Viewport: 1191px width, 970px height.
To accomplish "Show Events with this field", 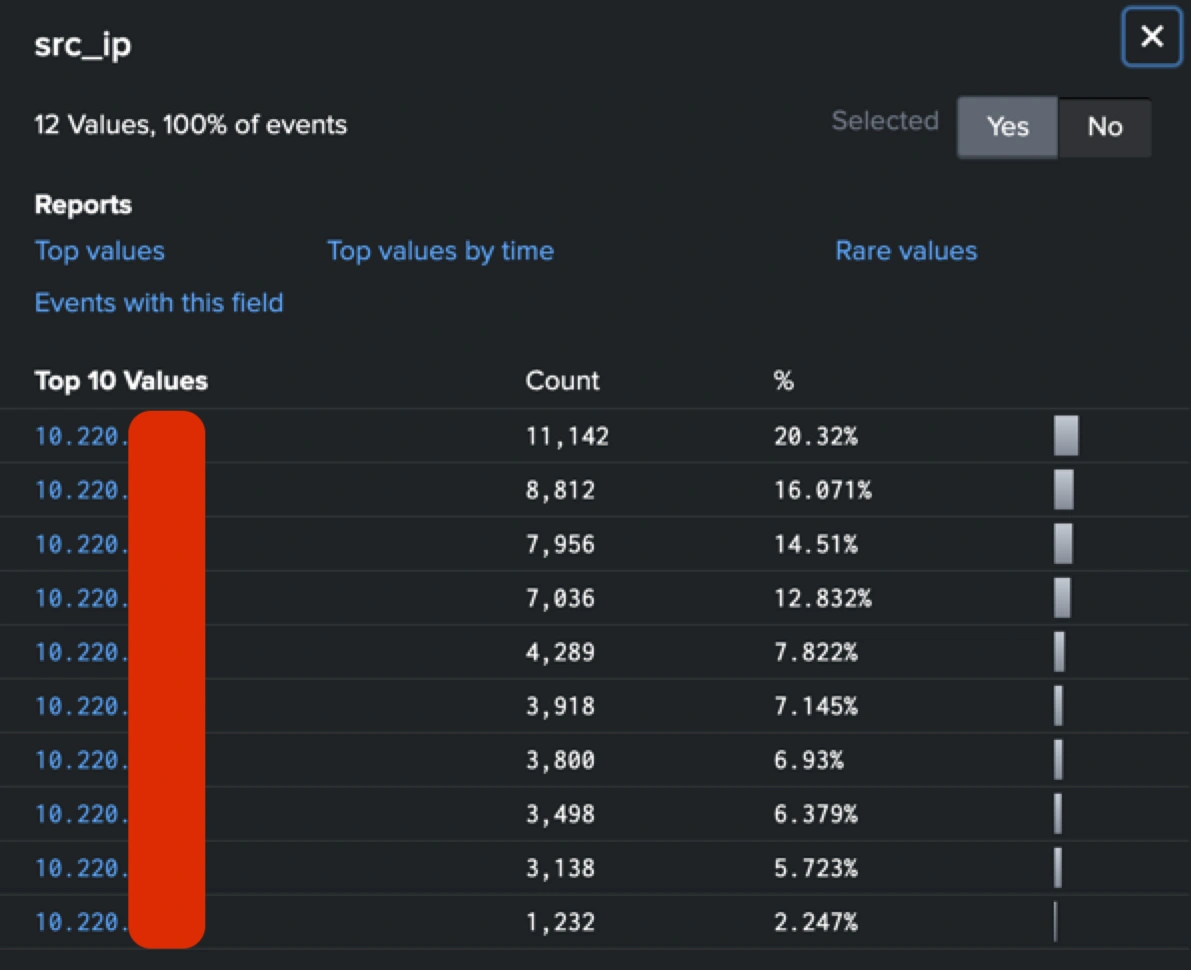I will point(158,302).
